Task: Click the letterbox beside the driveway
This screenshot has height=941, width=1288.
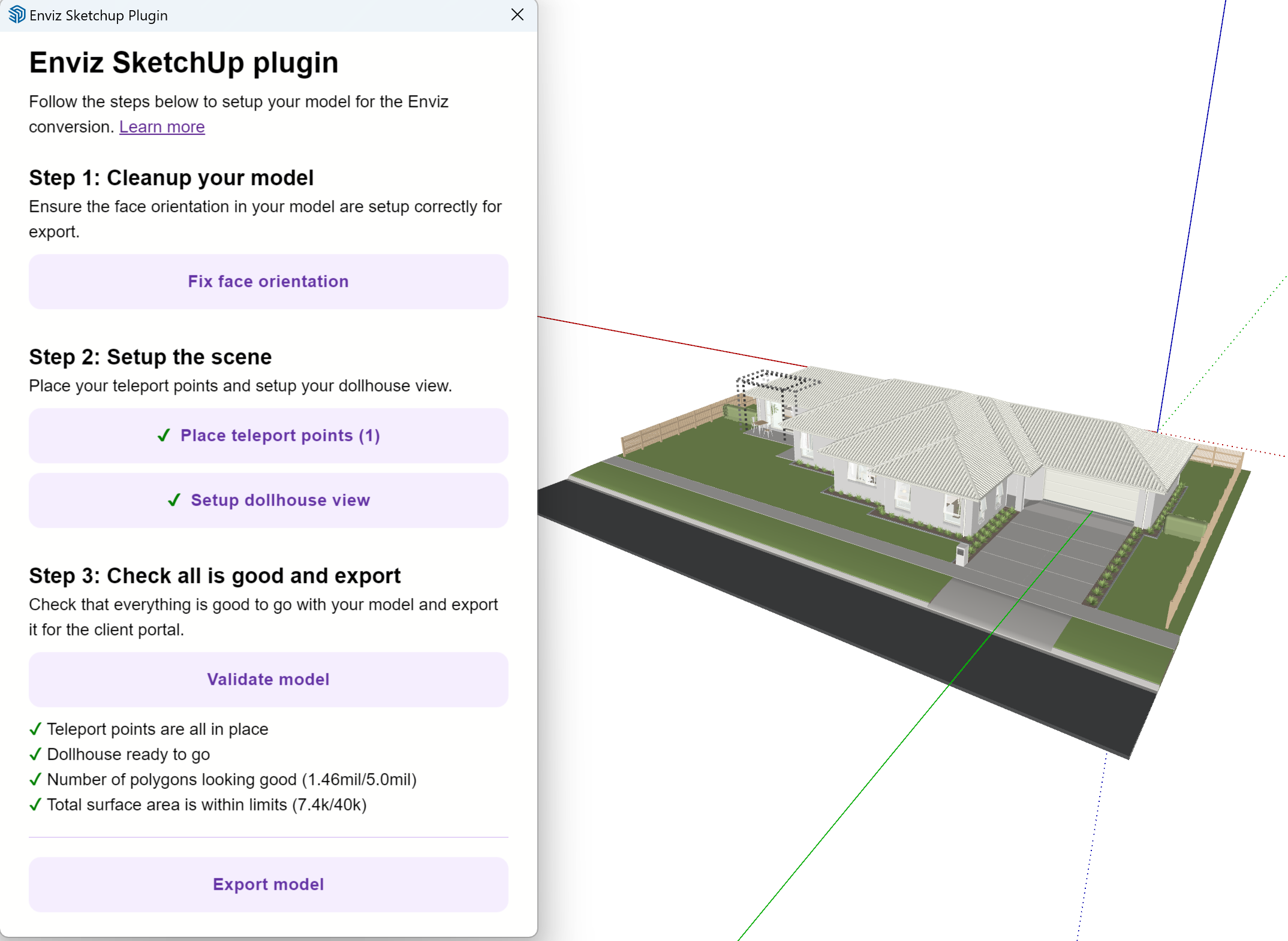Action: [961, 554]
